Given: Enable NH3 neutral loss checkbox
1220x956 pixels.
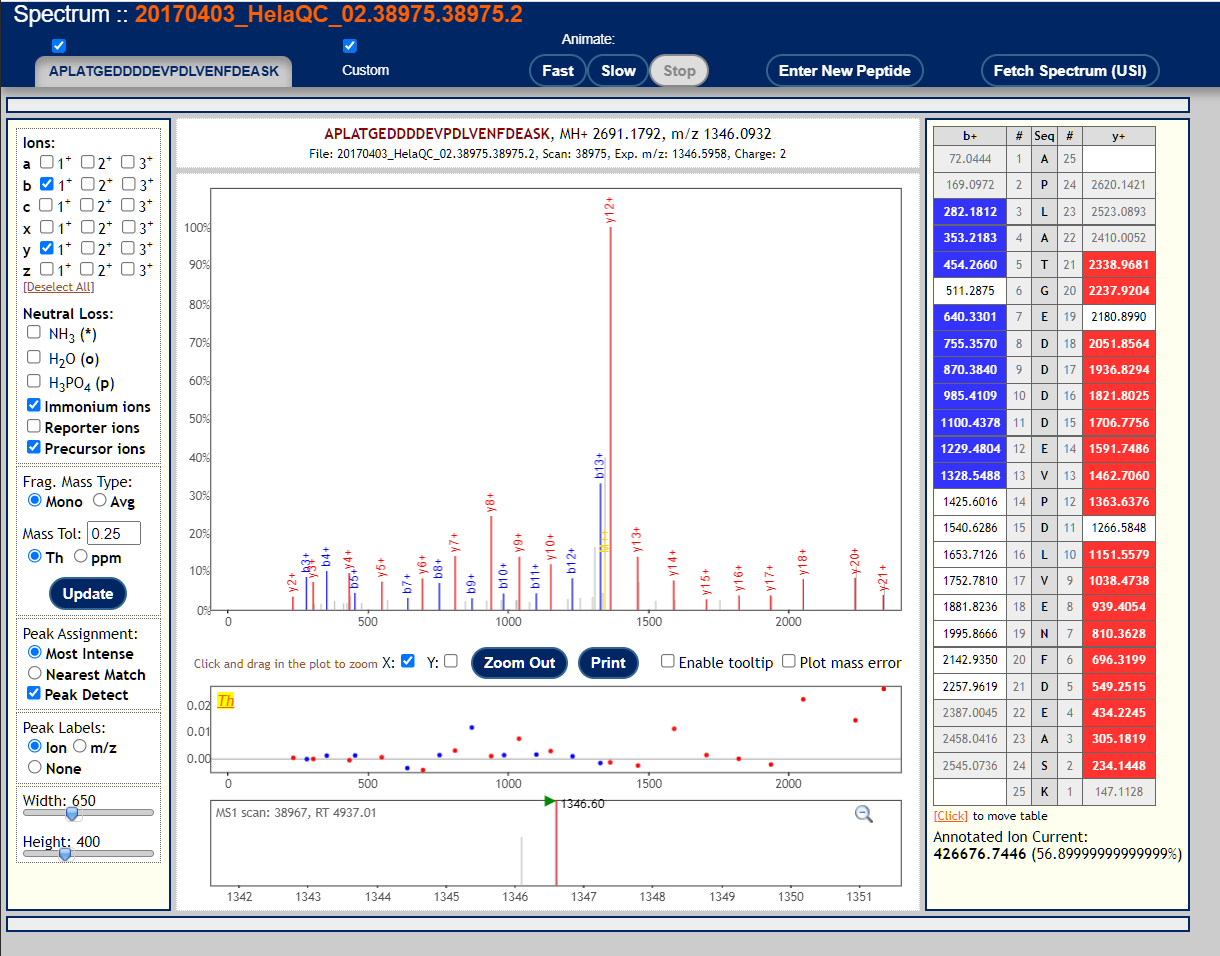Looking at the screenshot, I should pyautogui.click(x=35, y=332).
